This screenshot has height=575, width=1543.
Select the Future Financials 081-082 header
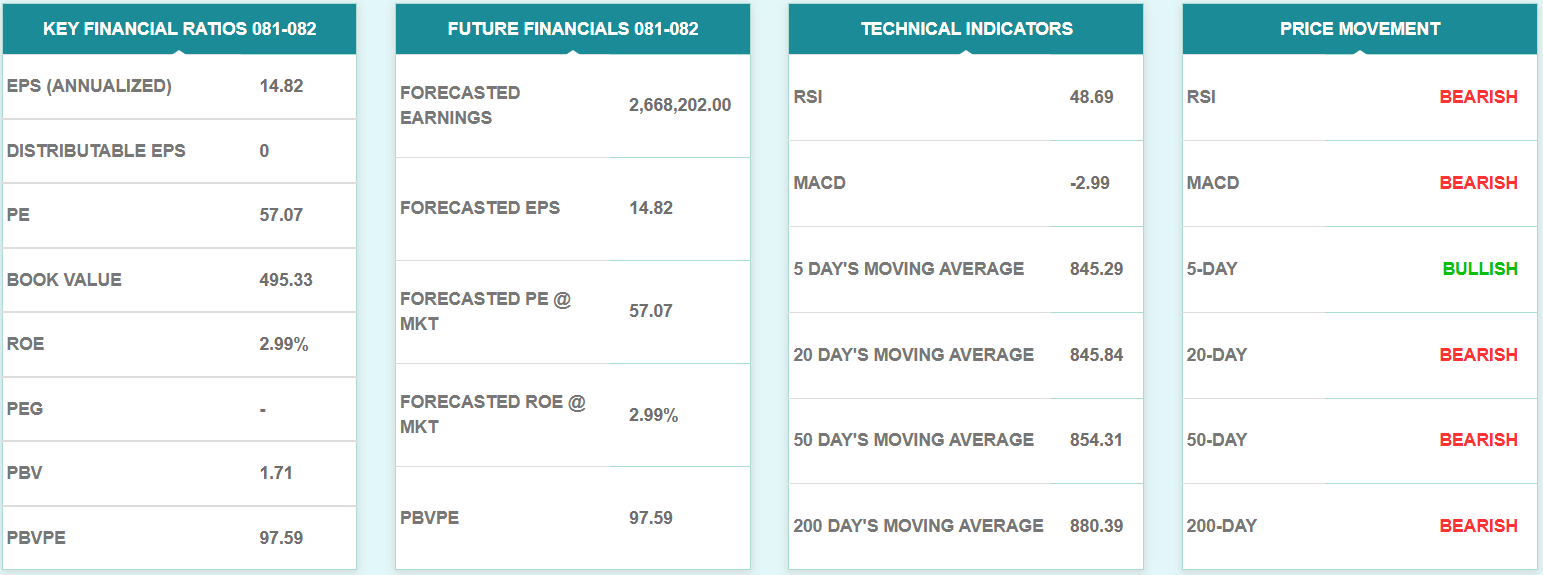tap(573, 29)
